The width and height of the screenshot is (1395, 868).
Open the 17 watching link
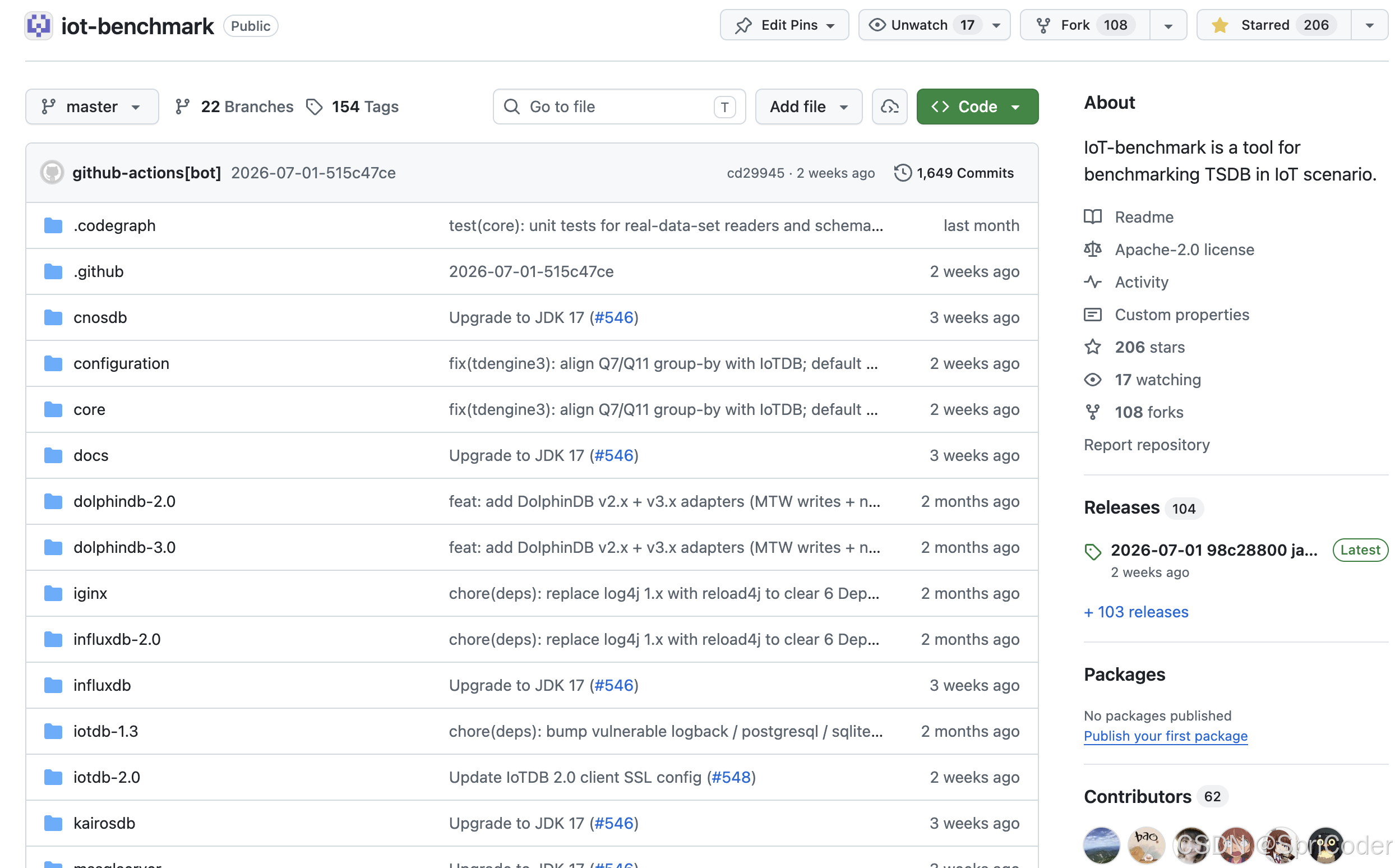coord(1159,380)
